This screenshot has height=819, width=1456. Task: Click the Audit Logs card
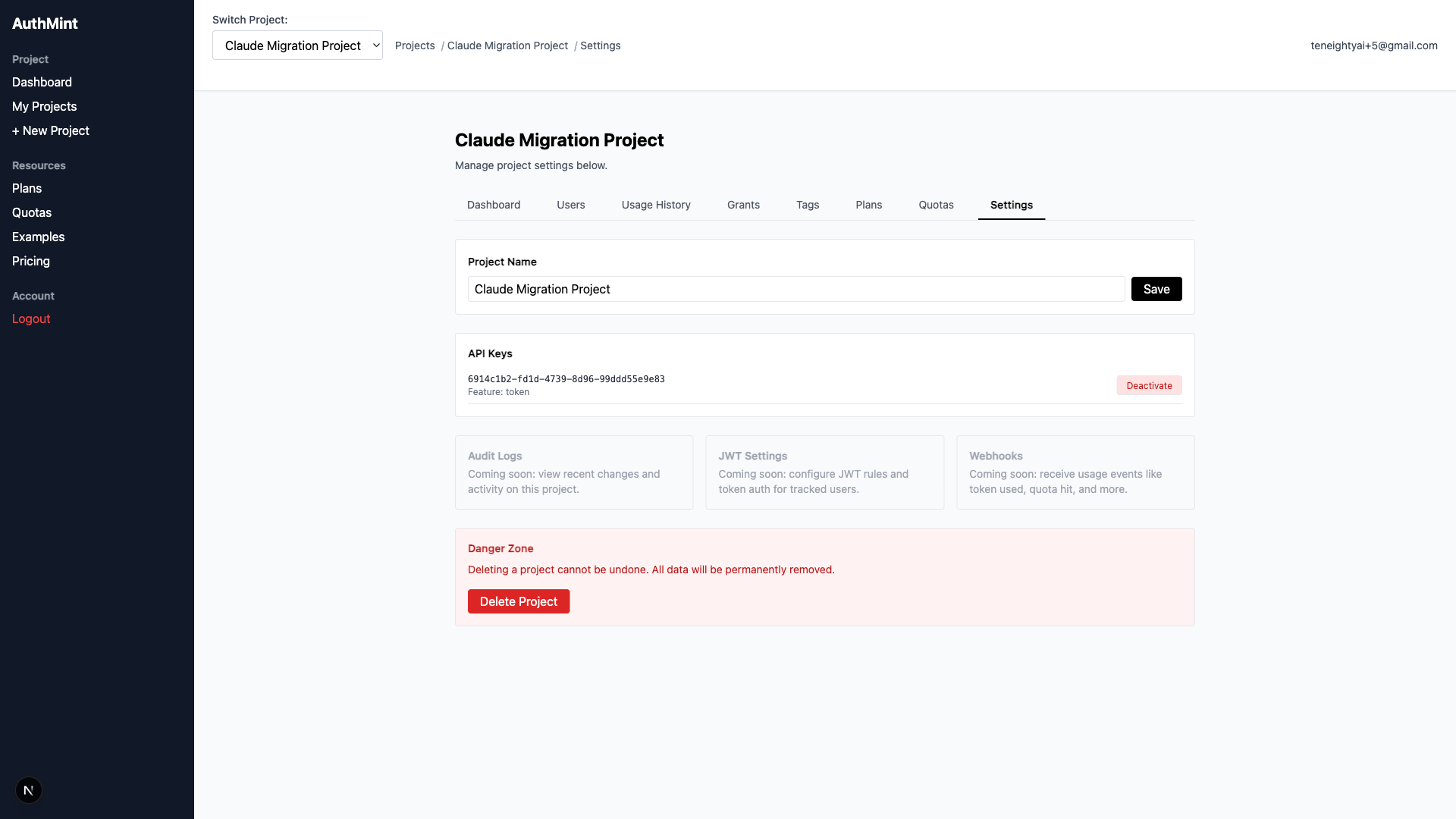point(574,472)
